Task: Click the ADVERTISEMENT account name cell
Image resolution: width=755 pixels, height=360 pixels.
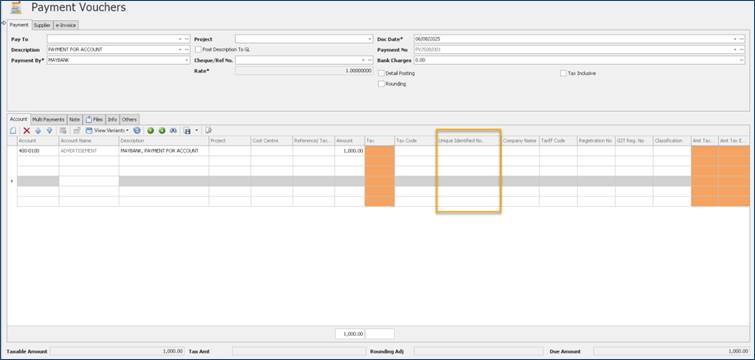Action: coord(89,151)
